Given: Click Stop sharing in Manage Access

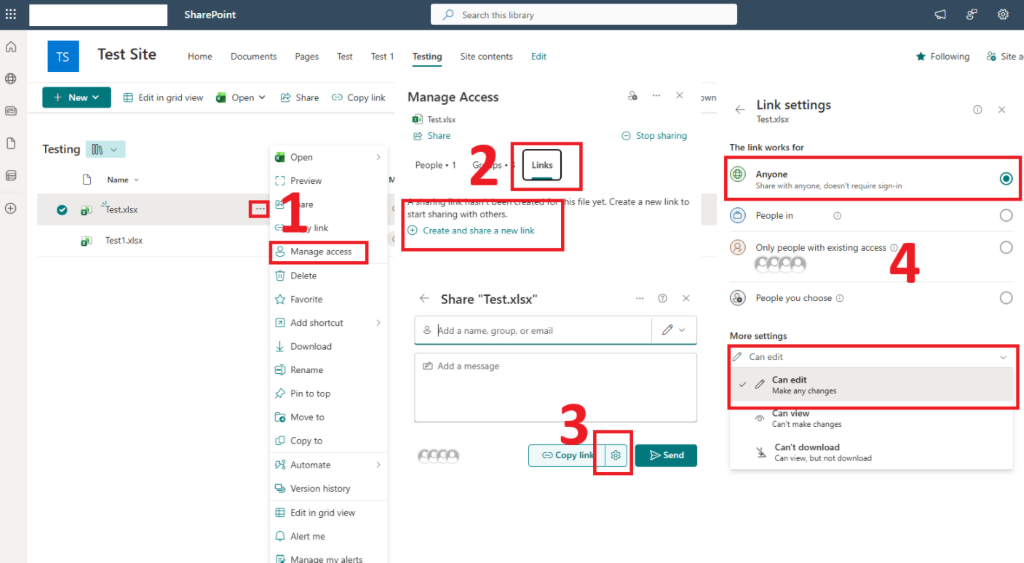Looking at the screenshot, I should [x=654, y=136].
